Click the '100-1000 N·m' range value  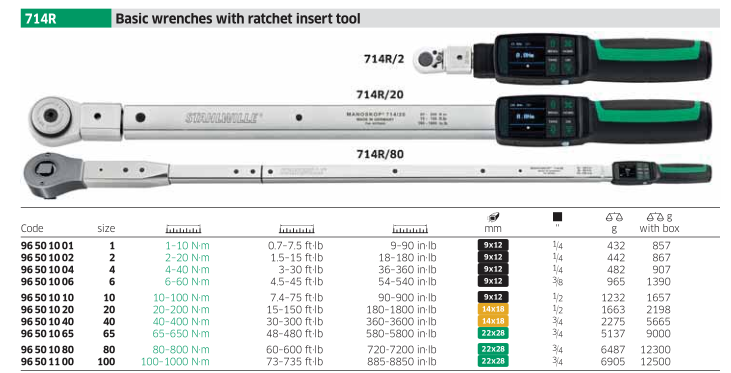[175, 362]
